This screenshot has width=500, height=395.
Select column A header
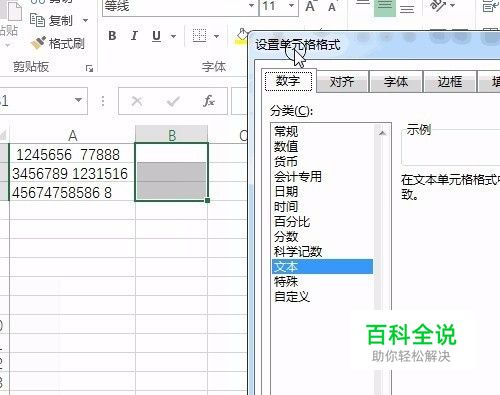[x=72, y=135]
